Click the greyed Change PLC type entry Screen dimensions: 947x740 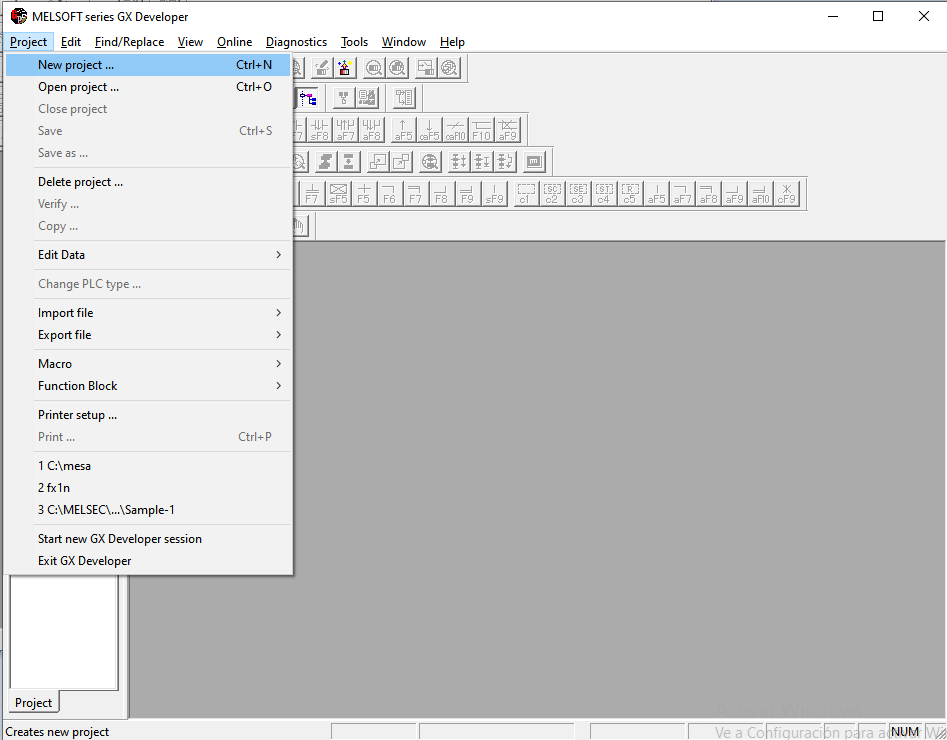[148, 284]
